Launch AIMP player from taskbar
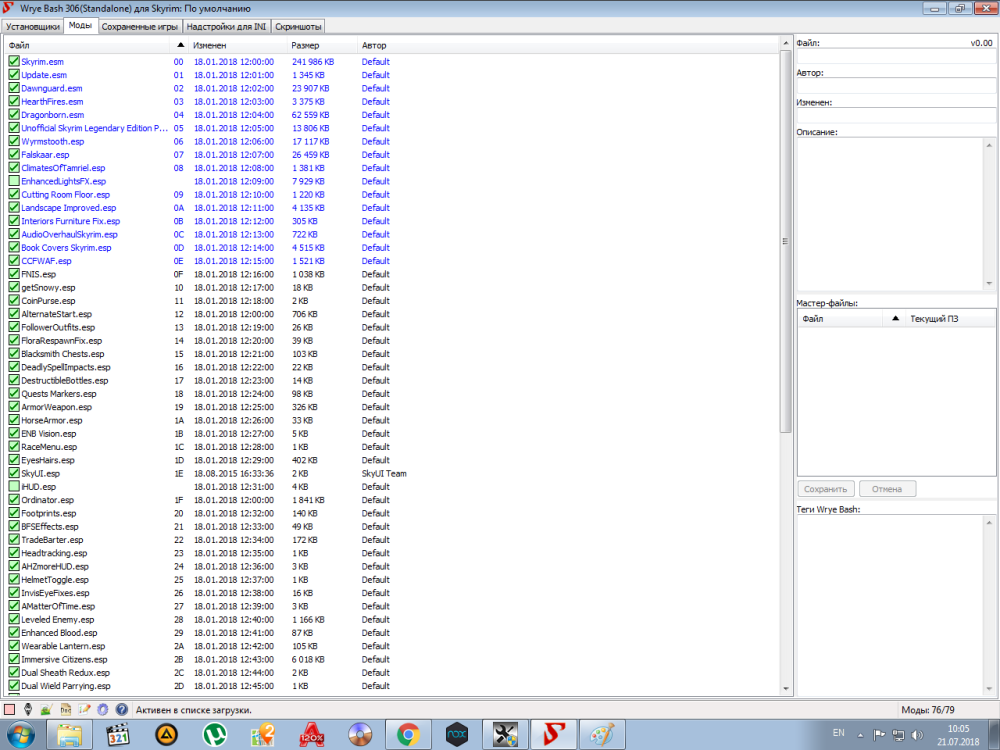 [166, 735]
